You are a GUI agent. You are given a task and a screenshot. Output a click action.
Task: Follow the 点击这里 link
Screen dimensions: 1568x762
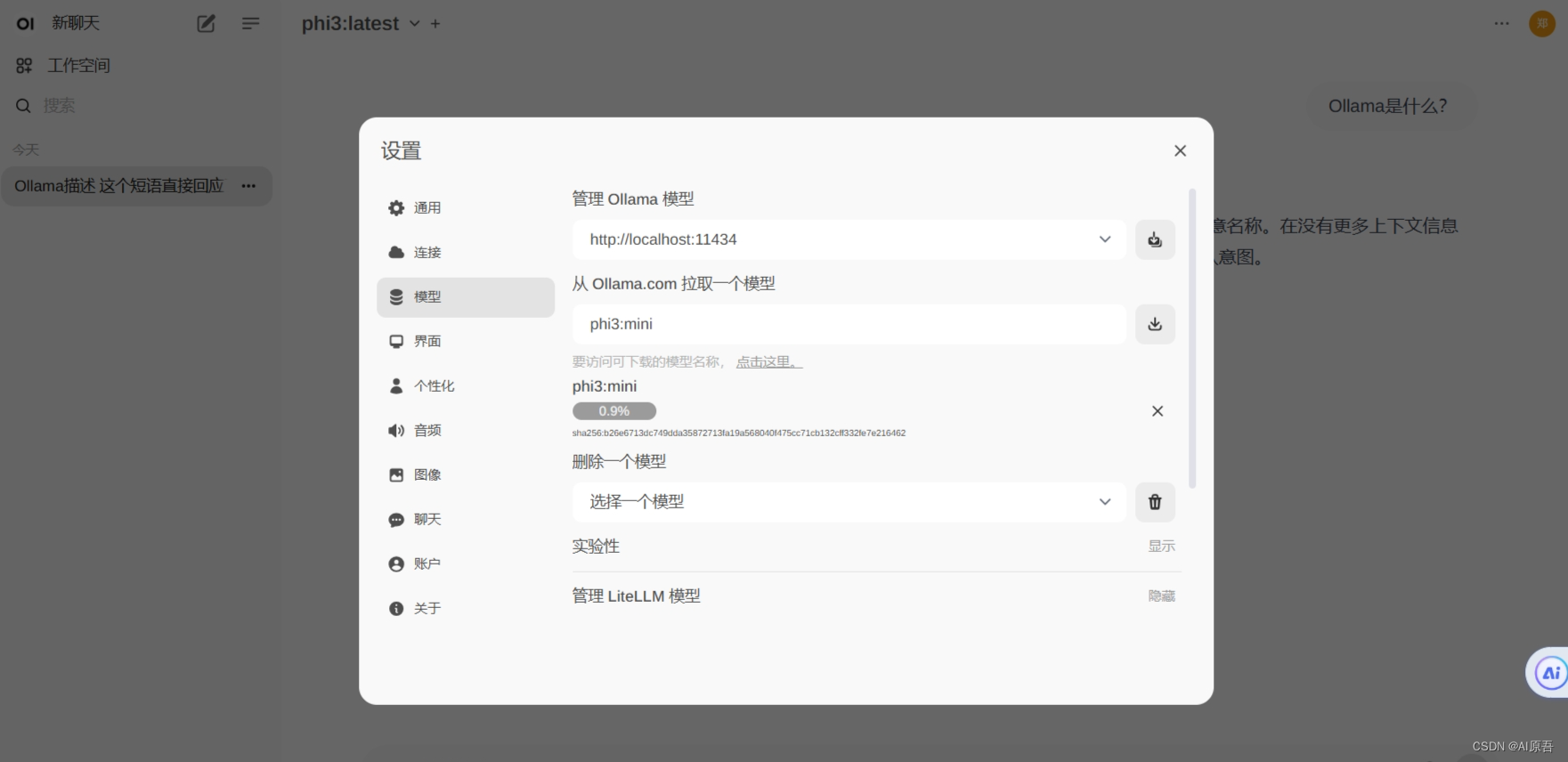pos(769,362)
